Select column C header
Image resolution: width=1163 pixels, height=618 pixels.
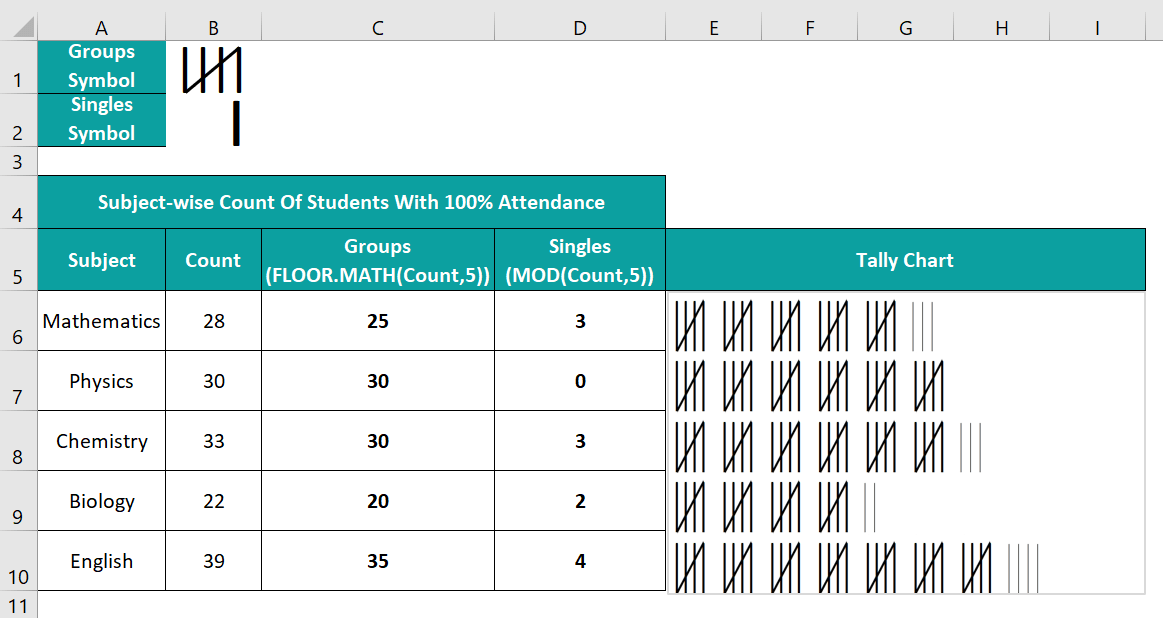[378, 29]
